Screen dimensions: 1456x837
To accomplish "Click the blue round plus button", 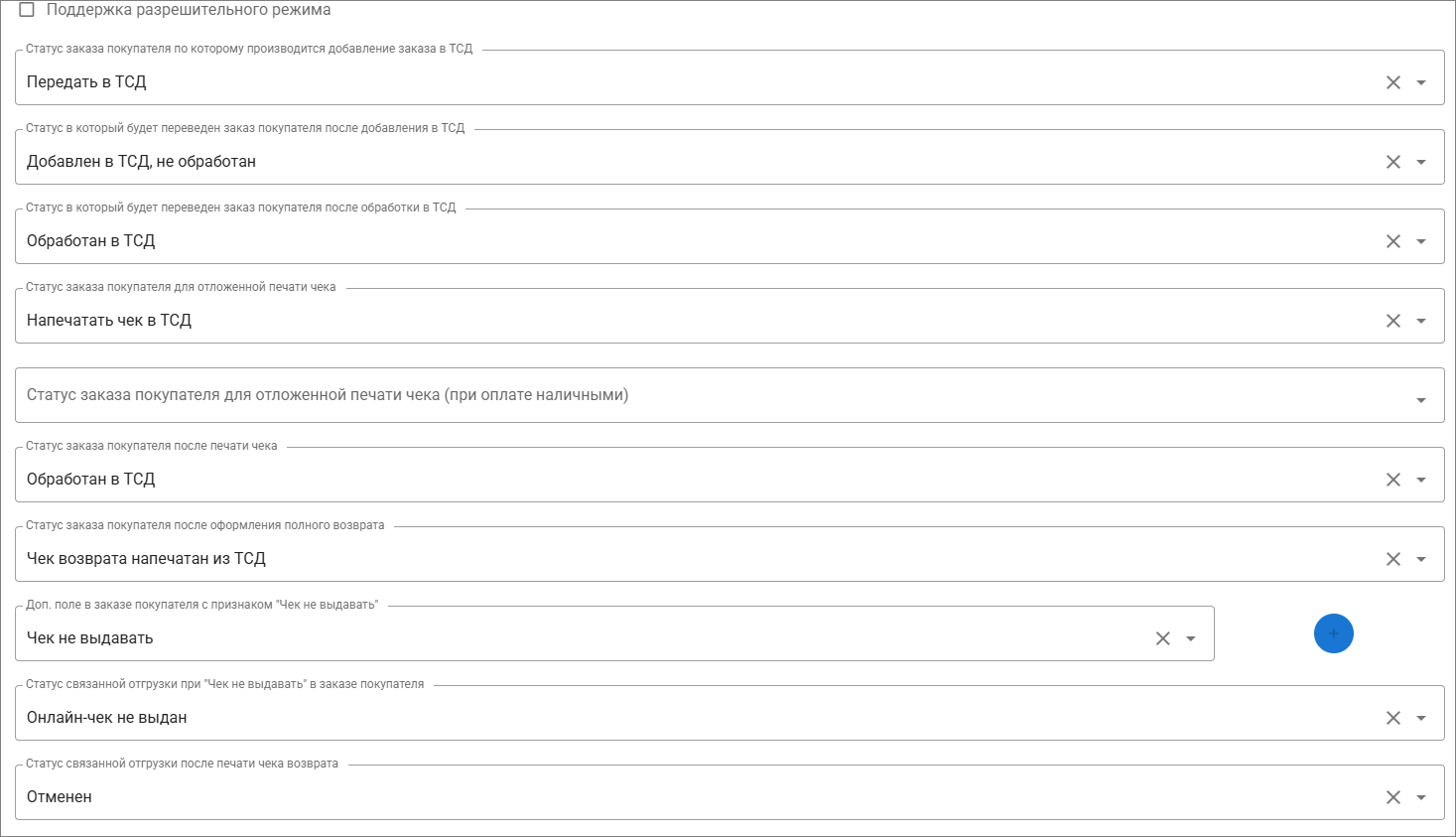I will click(1334, 633).
